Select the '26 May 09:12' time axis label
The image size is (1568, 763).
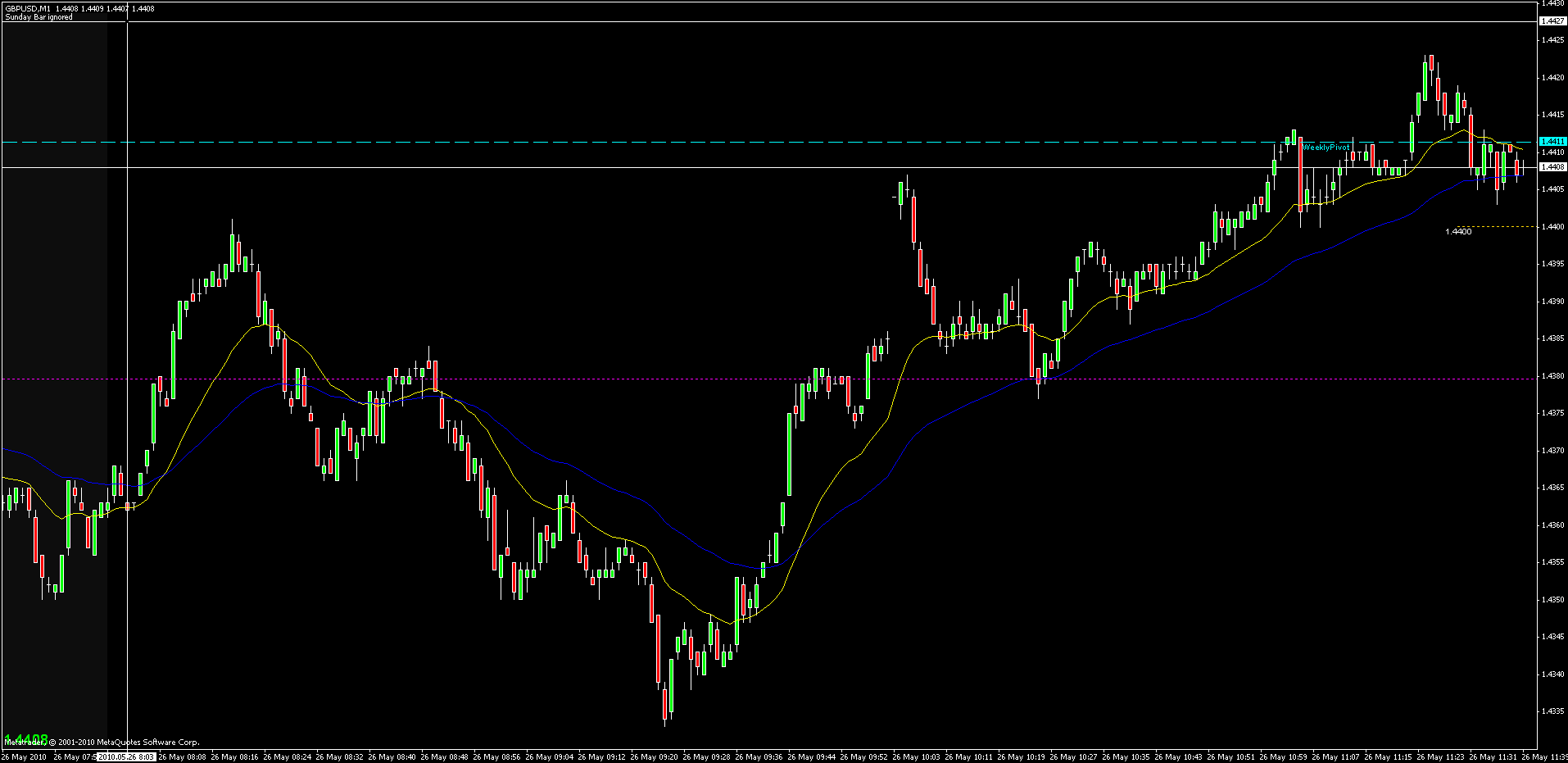(601, 757)
